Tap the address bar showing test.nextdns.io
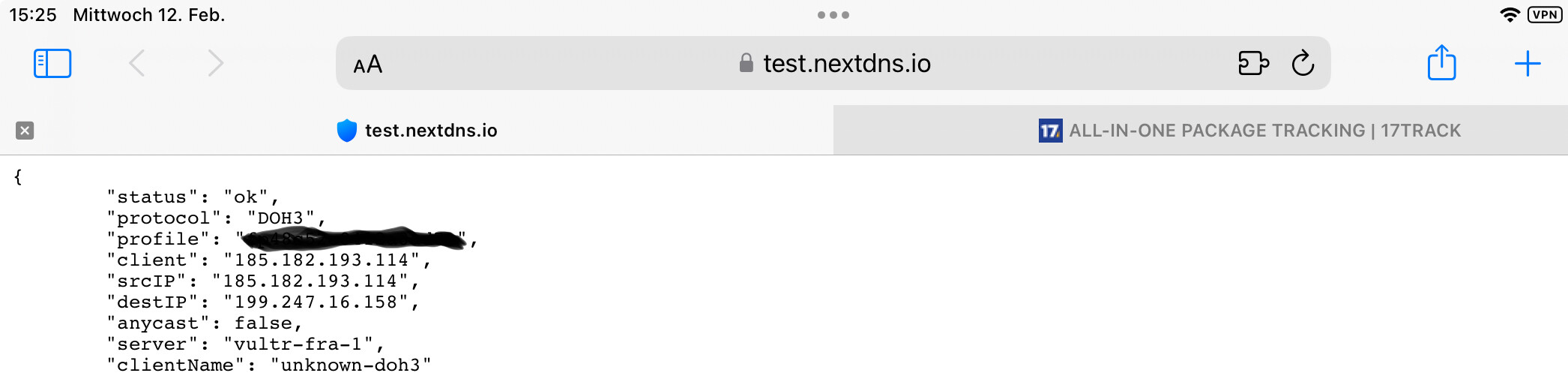 pos(833,64)
